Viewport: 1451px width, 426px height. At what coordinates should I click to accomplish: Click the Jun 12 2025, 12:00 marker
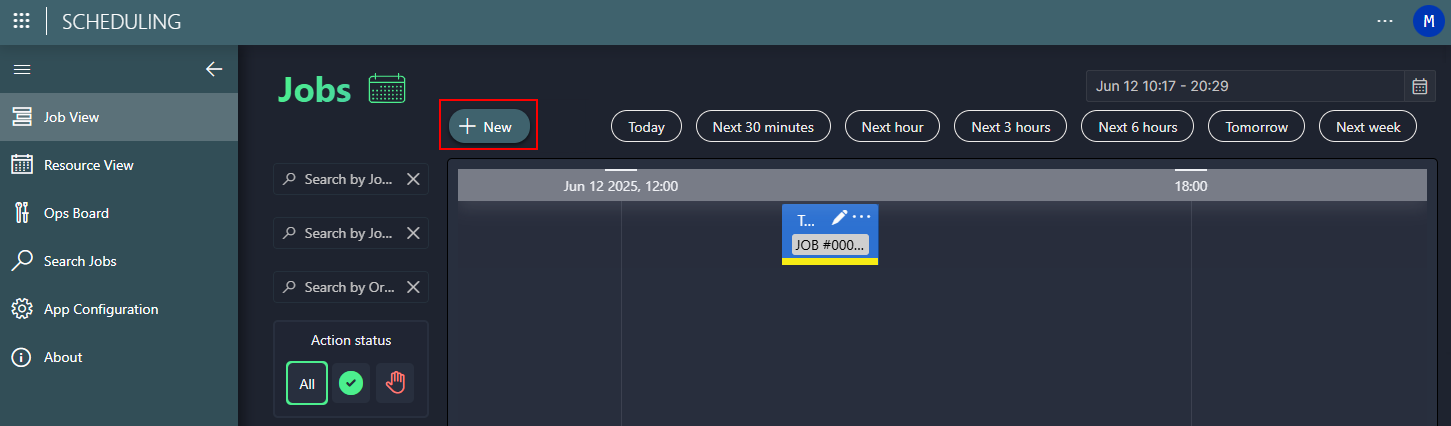tap(621, 186)
